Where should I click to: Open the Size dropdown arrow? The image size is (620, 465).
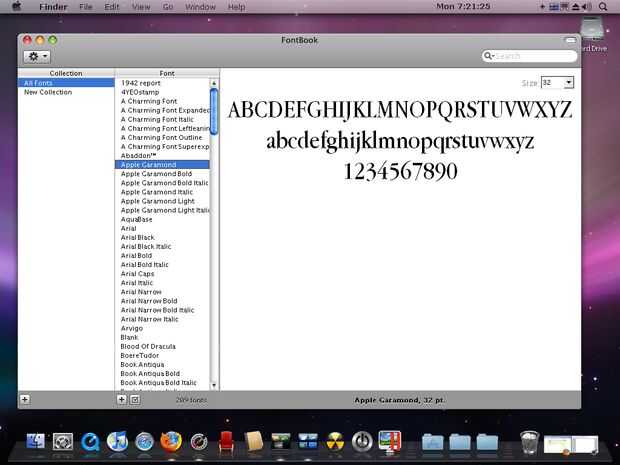coord(569,82)
